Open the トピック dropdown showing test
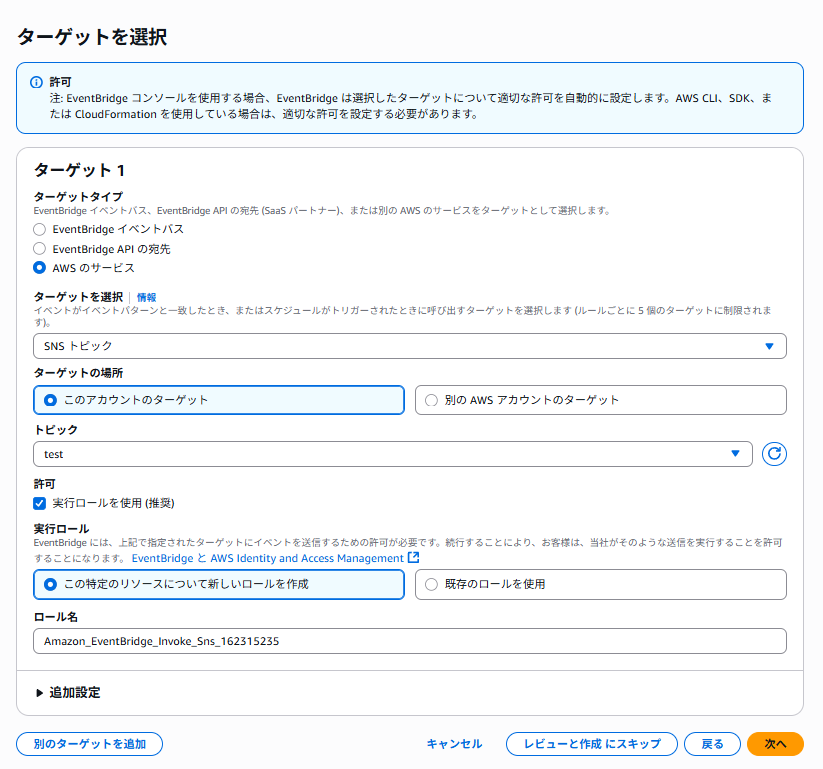The width and height of the screenshot is (823, 769). click(393, 454)
